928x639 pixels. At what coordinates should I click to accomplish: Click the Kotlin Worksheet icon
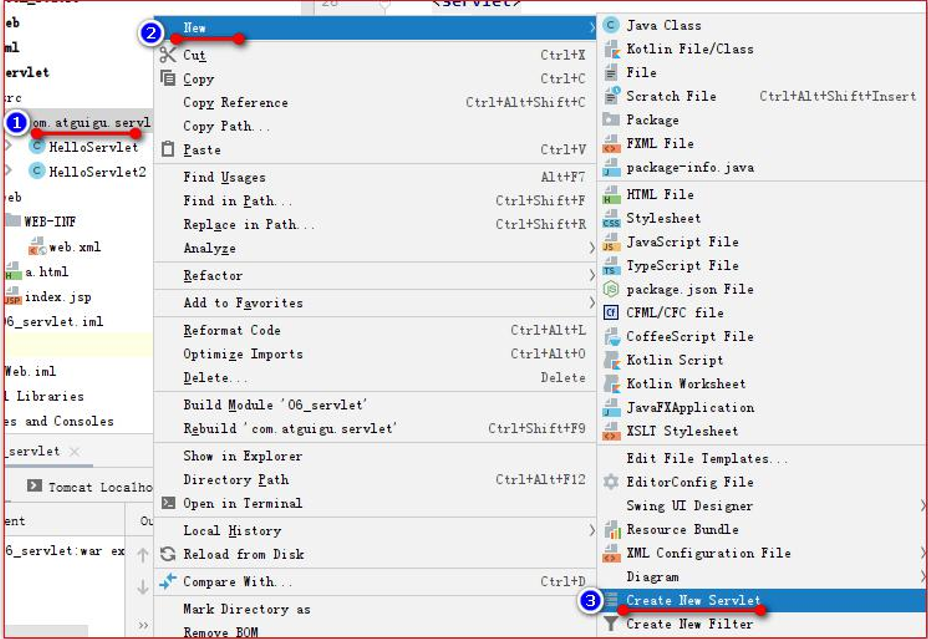pyautogui.click(x=611, y=383)
